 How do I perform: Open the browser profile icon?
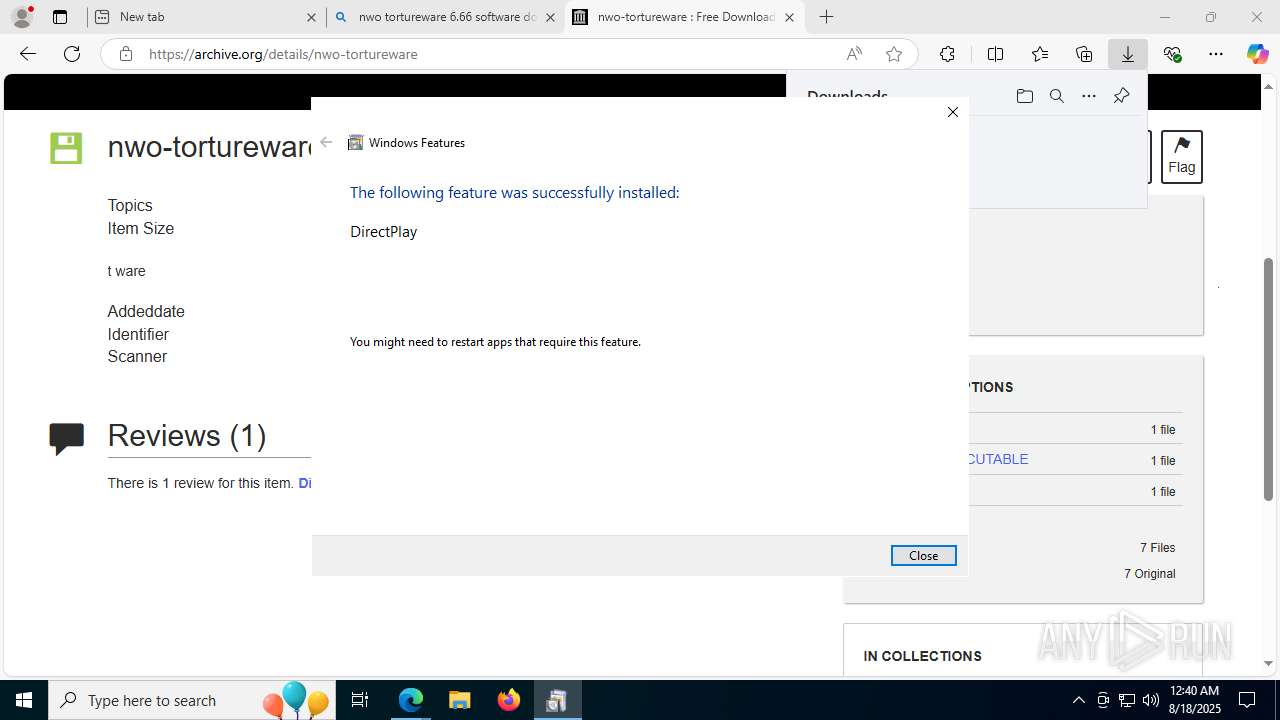click(22, 17)
